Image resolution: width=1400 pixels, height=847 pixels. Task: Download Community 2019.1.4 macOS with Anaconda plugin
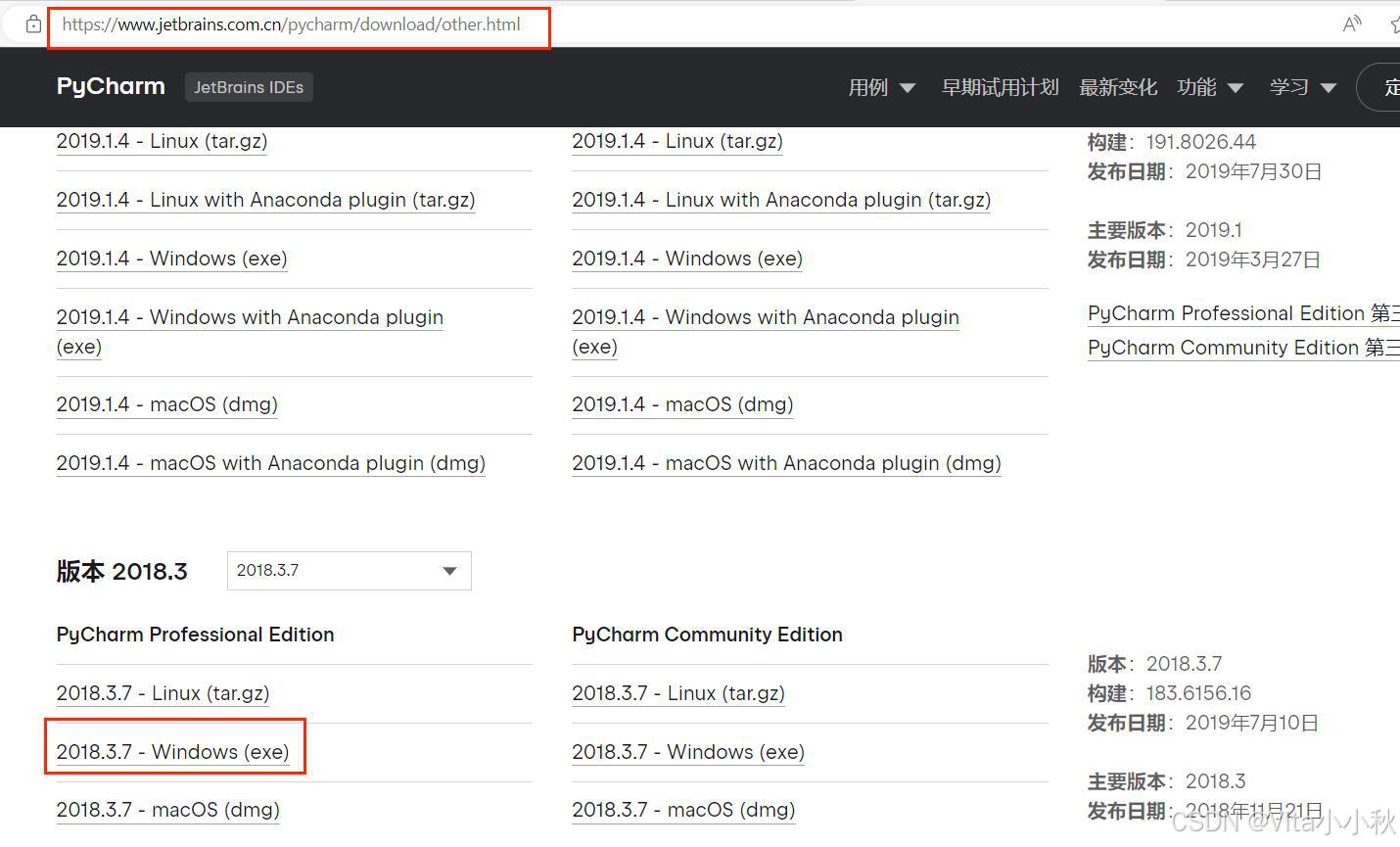(786, 463)
